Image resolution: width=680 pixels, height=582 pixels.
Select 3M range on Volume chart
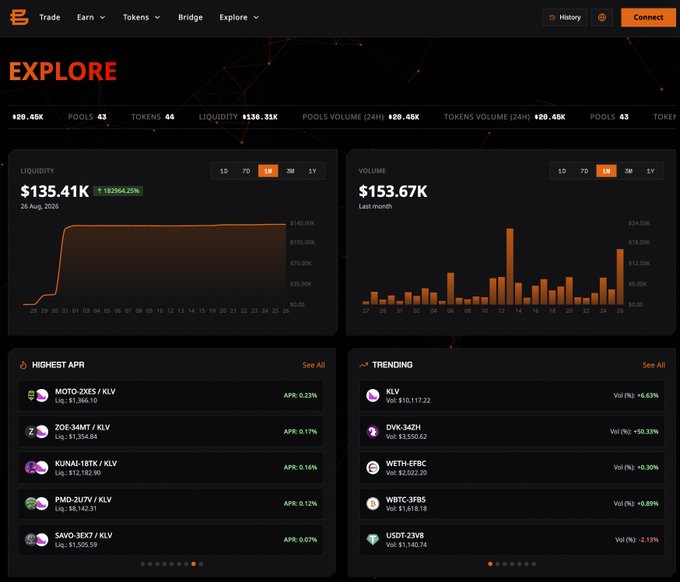628,171
